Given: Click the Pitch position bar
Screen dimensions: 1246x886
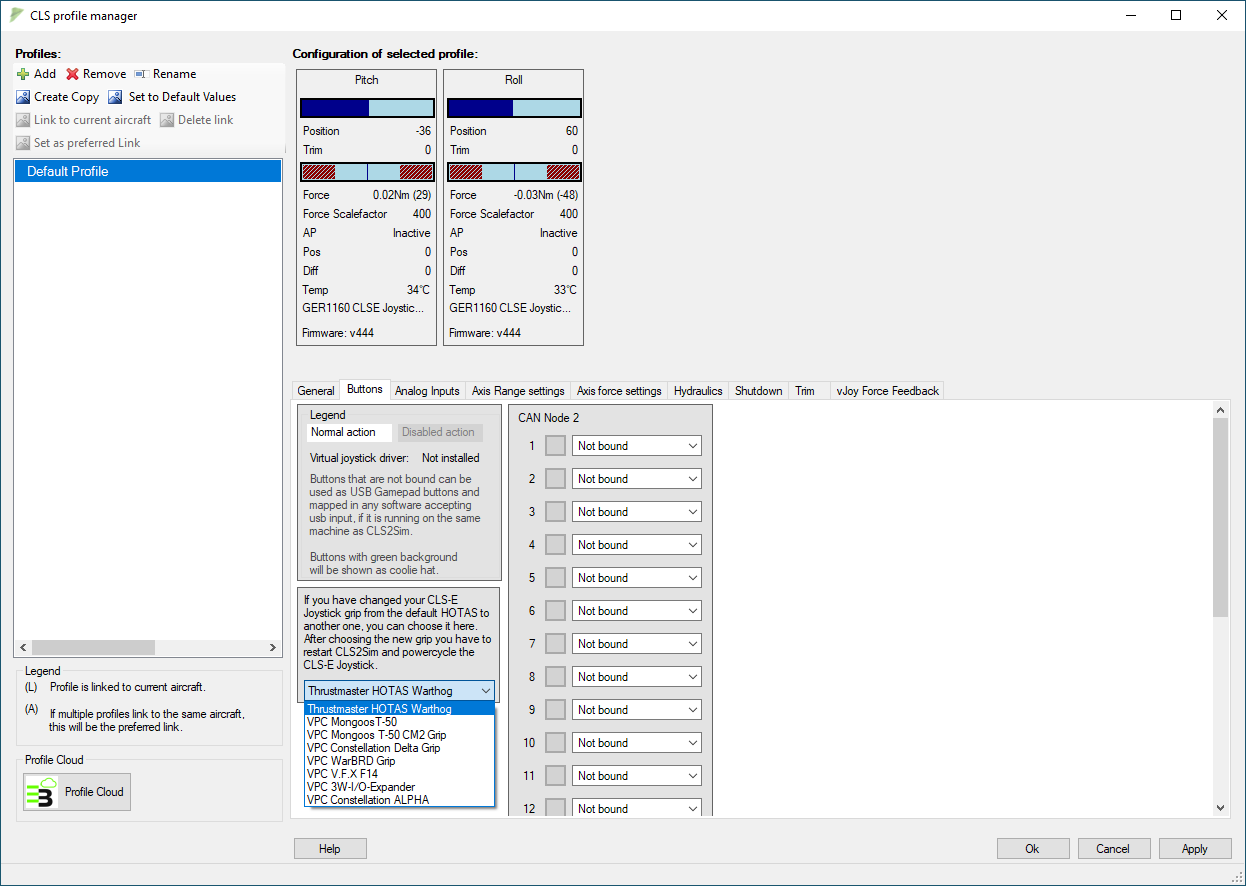Looking at the screenshot, I should click(367, 108).
